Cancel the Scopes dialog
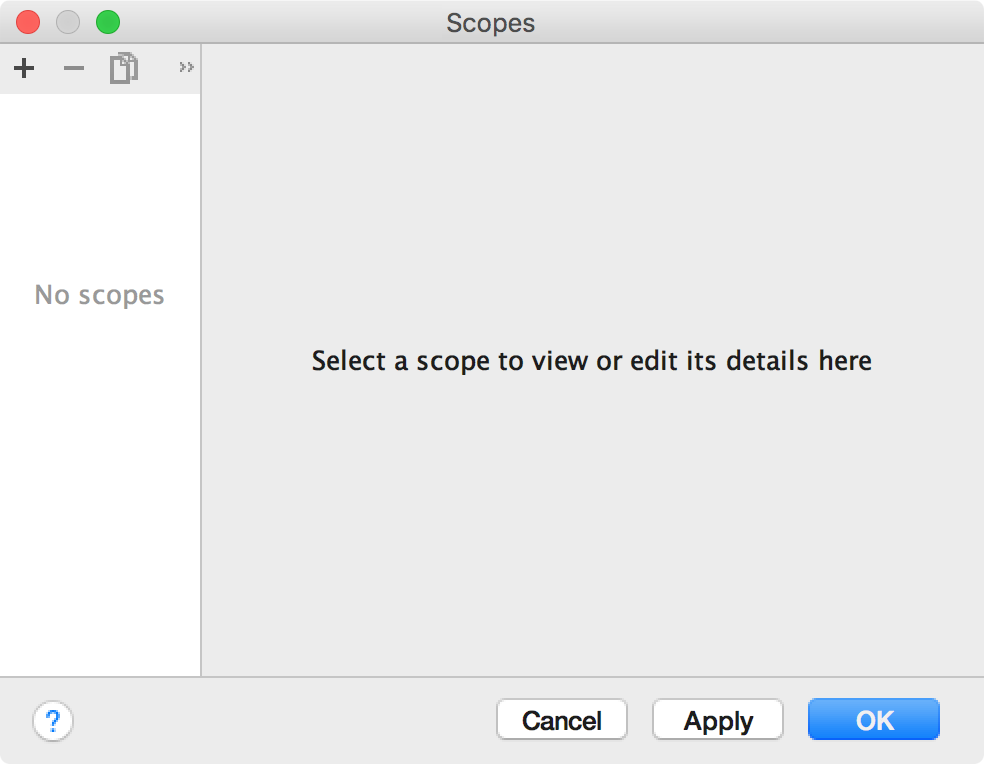 click(562, 720)
